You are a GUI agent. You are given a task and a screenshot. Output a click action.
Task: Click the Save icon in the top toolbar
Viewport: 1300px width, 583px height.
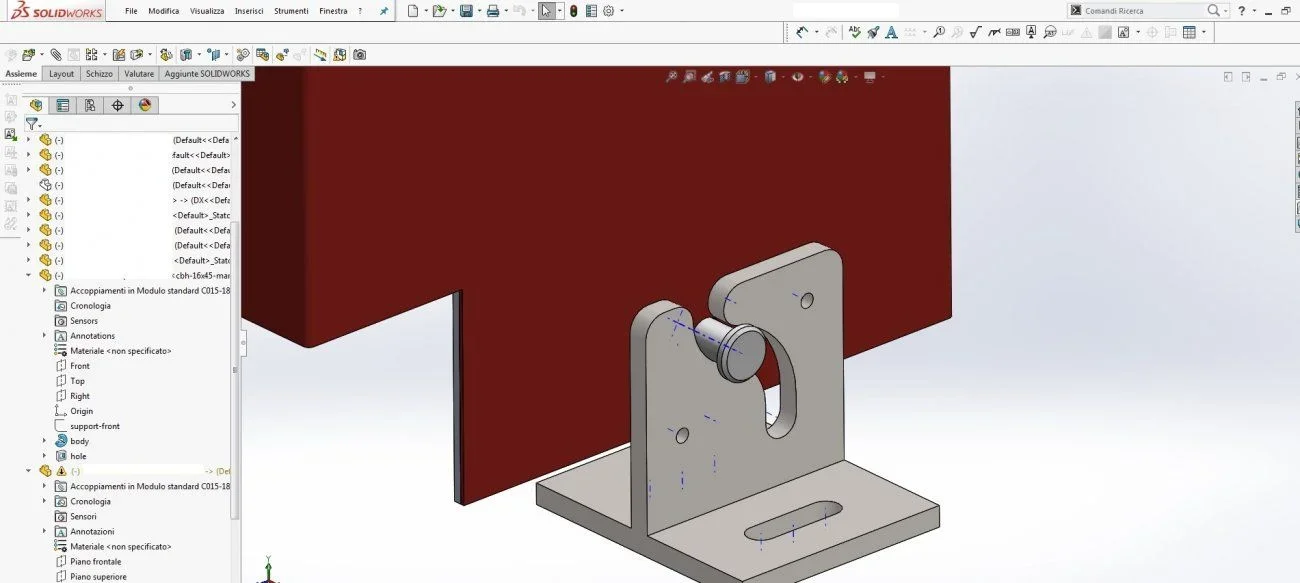(x=466, y=11)
